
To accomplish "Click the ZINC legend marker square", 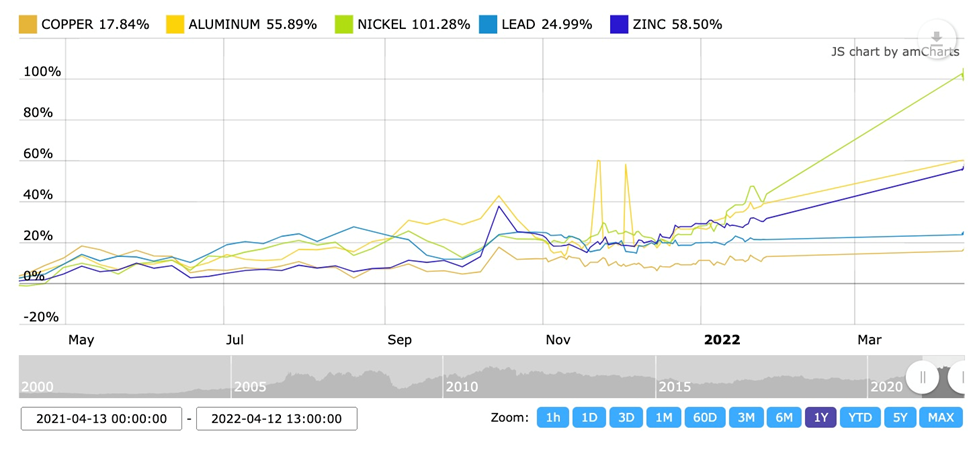I will [619, 24].
